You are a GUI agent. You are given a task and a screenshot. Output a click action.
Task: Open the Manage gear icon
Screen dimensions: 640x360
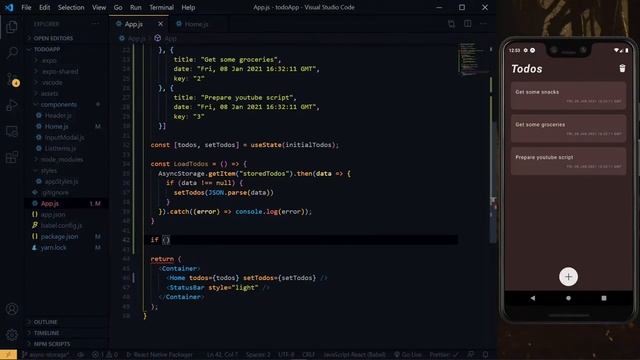pos(12,335)
